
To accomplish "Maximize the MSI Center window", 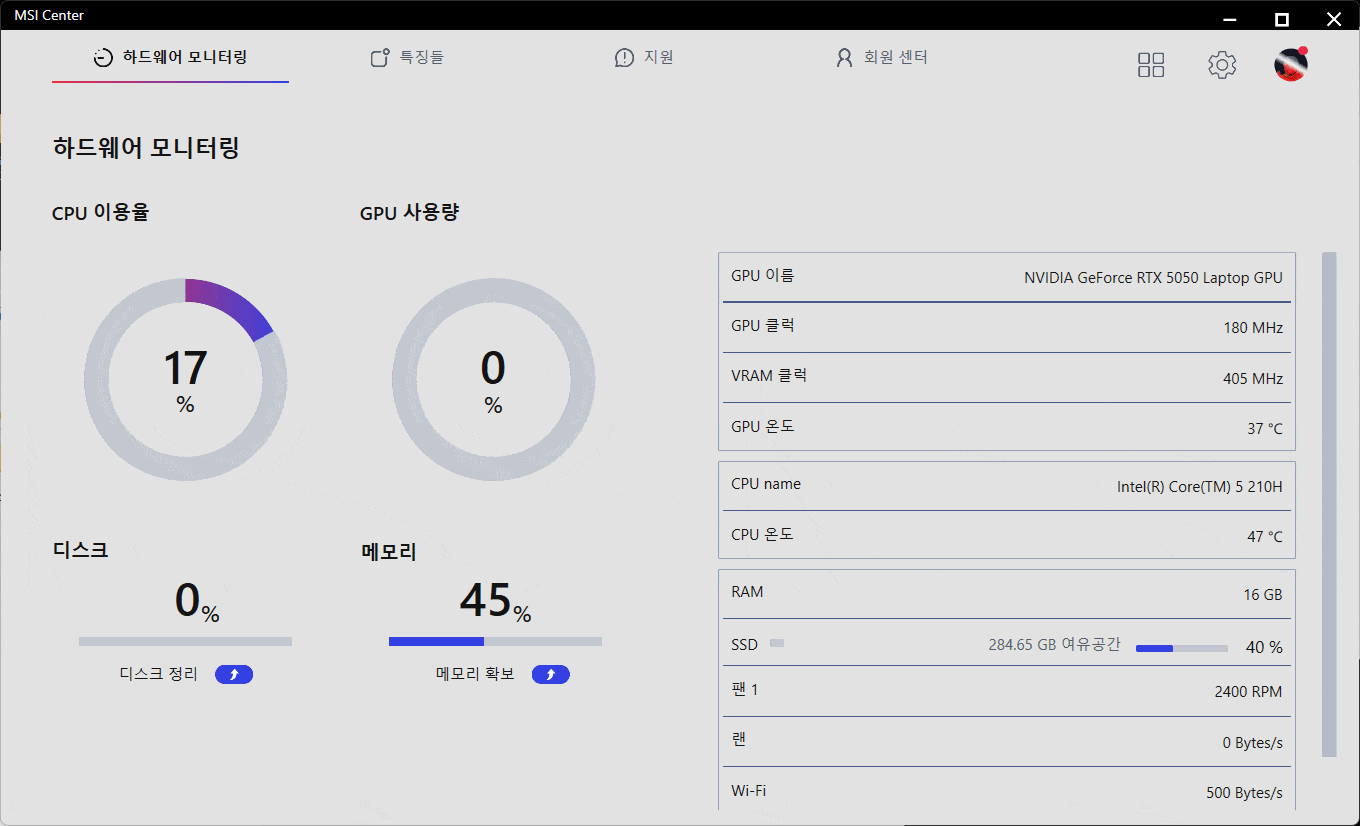I will (x=1281, y=19).
